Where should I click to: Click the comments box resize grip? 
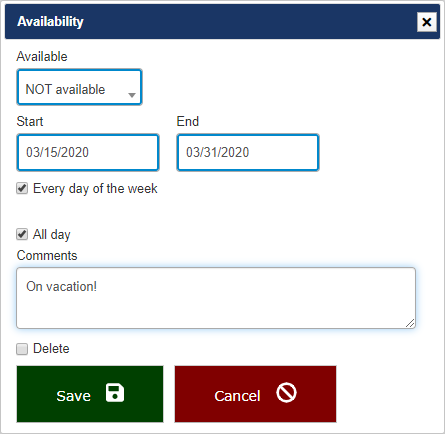click(x=410, y=323)
